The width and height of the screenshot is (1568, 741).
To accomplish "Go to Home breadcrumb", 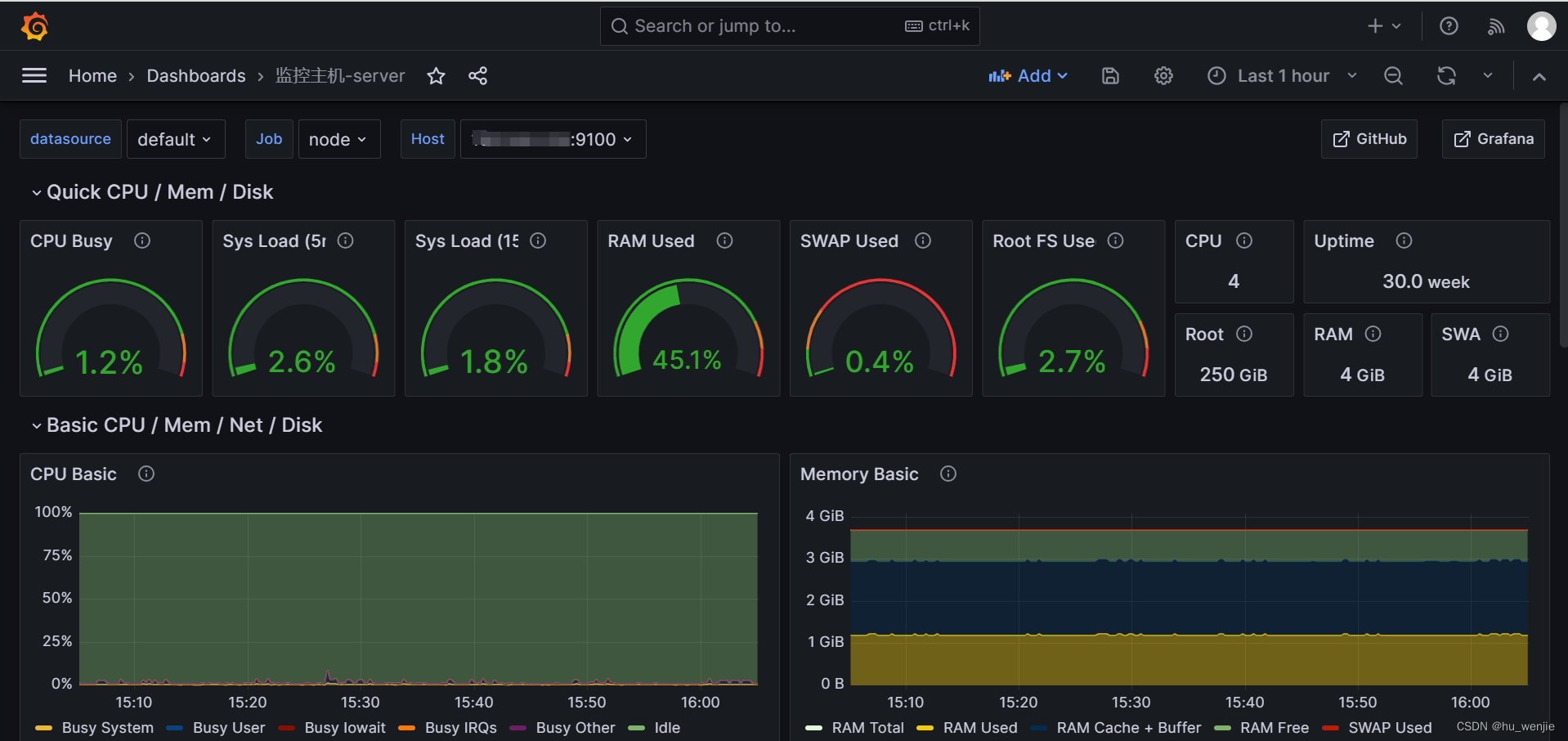I will [x=92, y=76].
